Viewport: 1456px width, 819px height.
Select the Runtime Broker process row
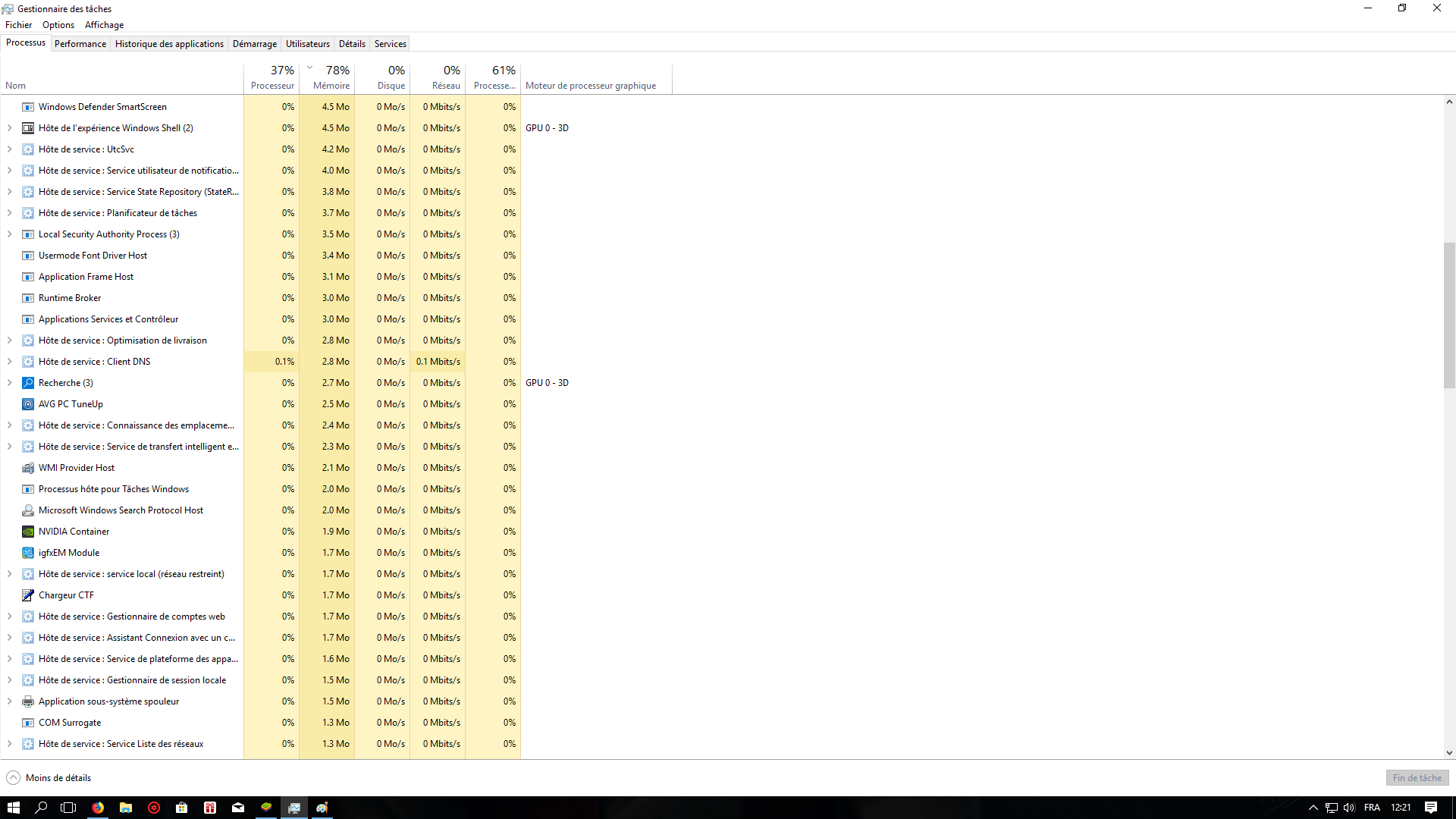pyautogui.click(x=70, y=298)
